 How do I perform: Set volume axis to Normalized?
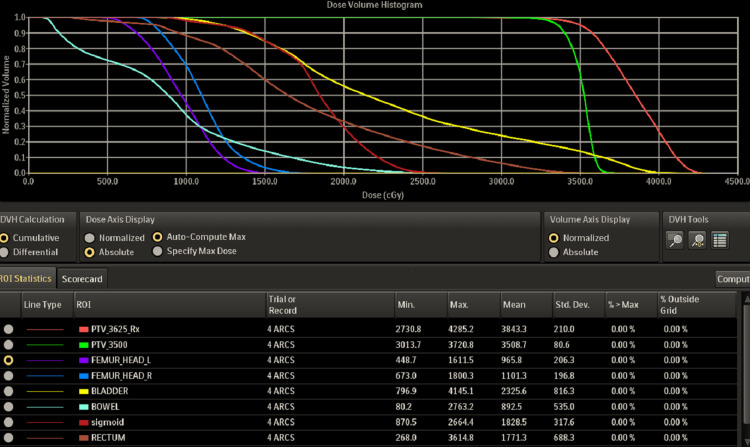point(553,238)
